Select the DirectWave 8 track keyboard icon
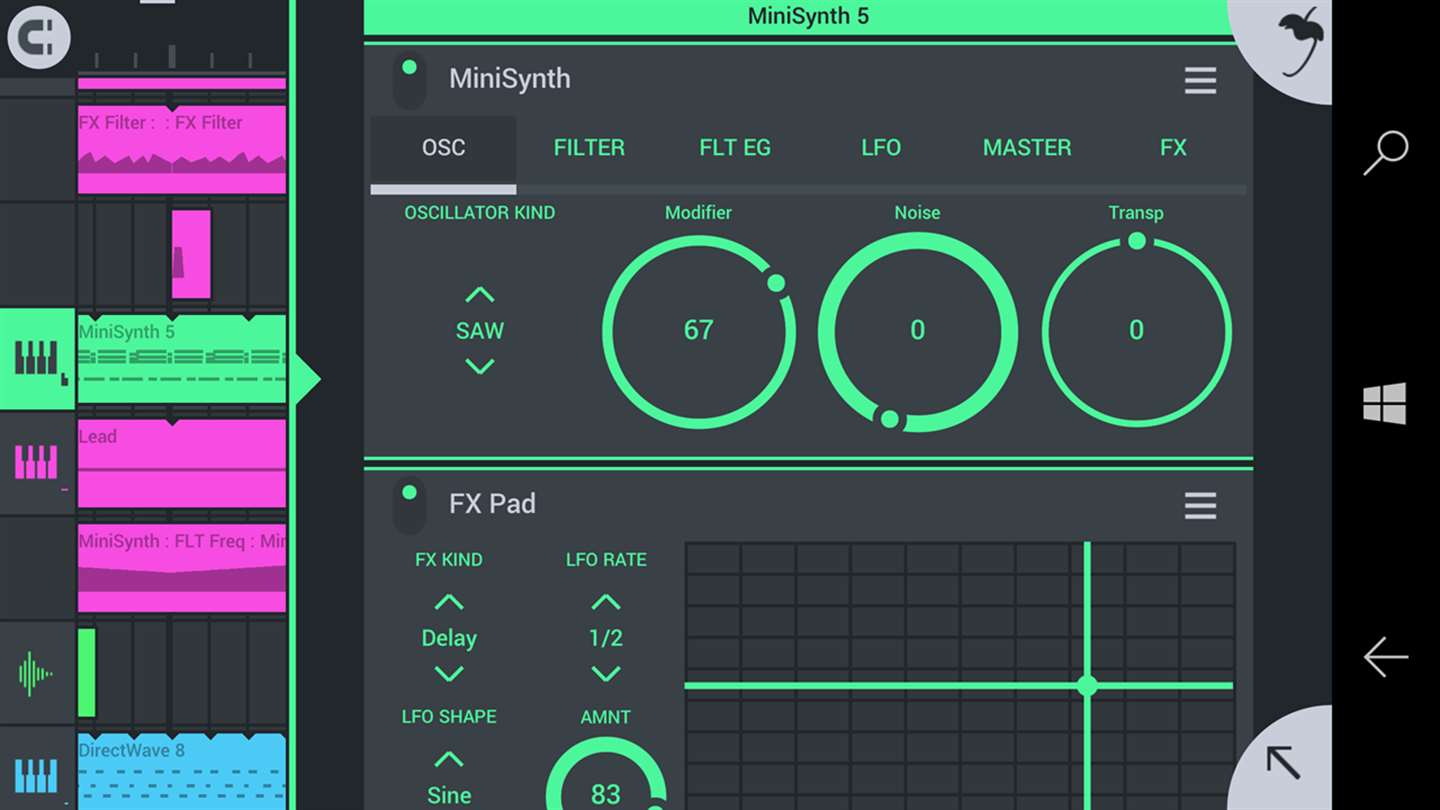This screenshot has width=1440, height=810. [x=36, y=776]
